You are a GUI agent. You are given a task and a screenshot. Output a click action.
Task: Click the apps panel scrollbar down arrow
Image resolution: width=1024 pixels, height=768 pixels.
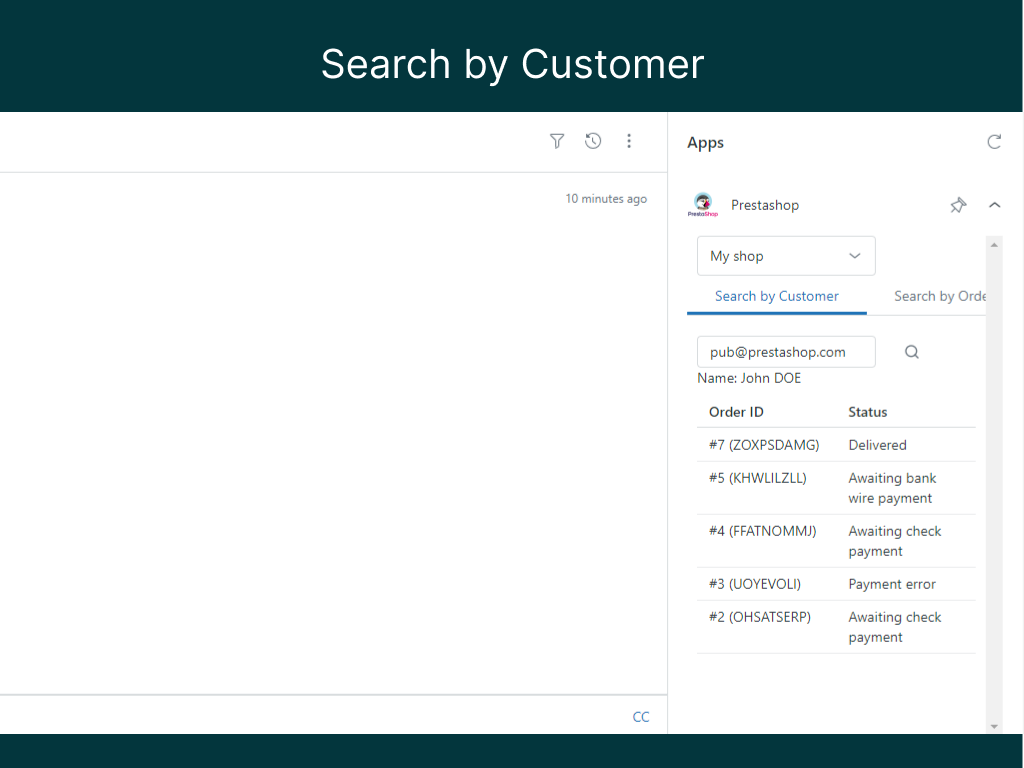(994, 726)
